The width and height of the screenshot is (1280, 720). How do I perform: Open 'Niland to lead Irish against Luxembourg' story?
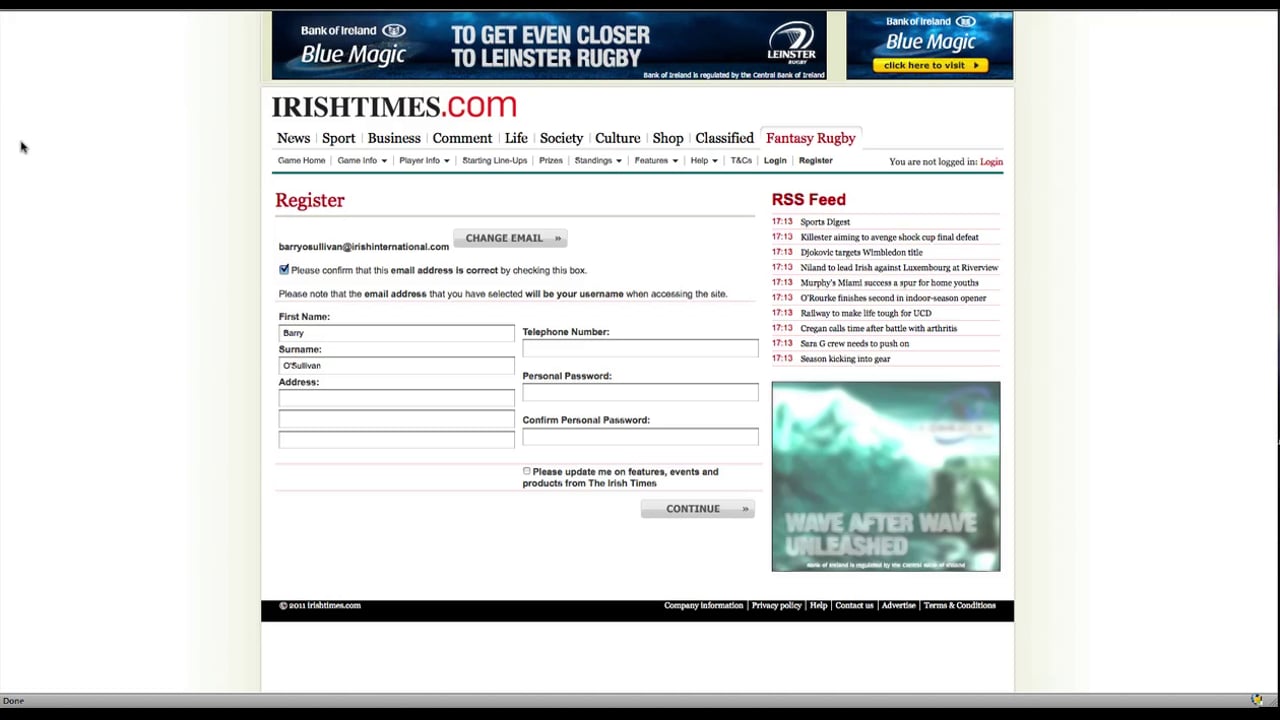point(899,267)
